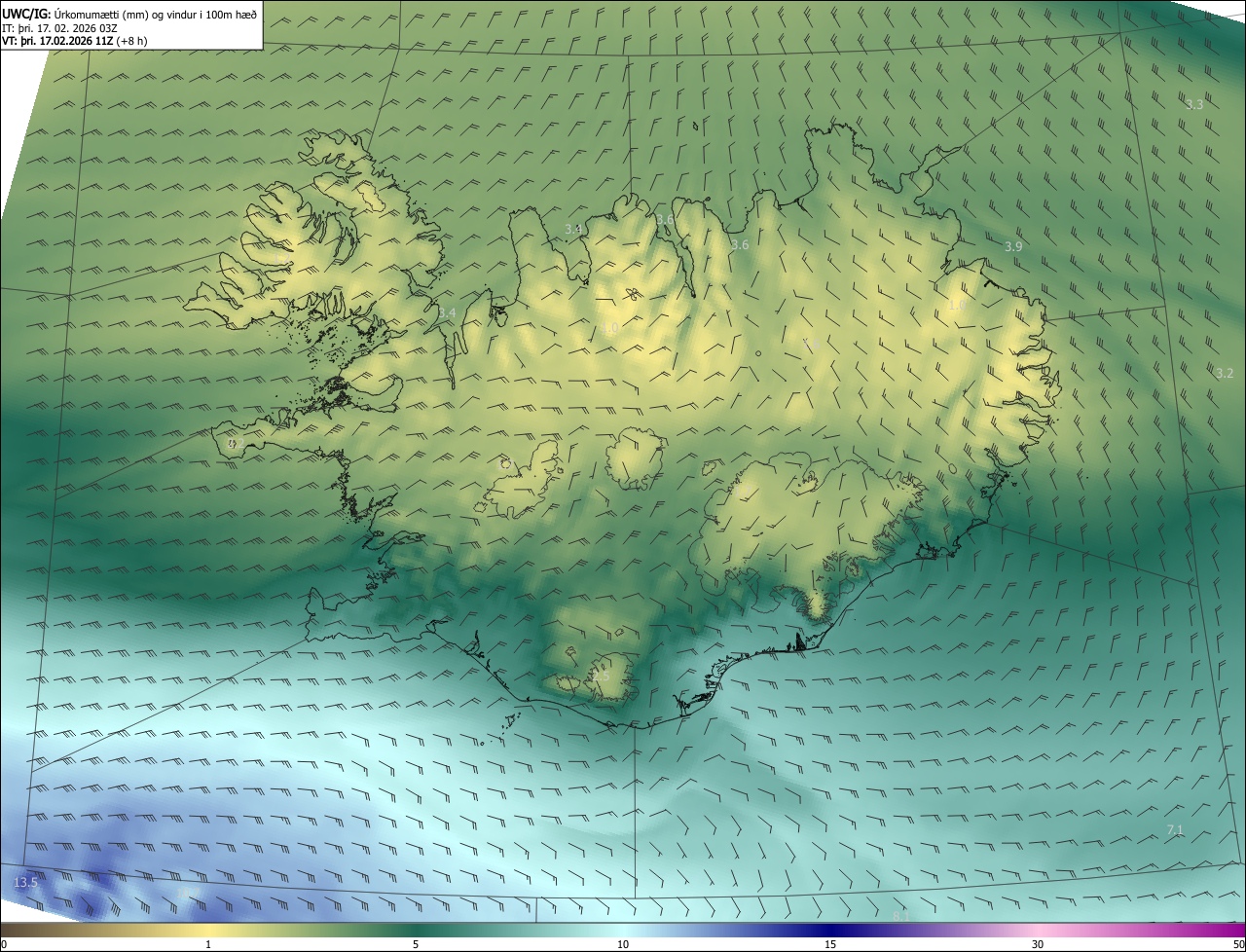Screen dimensions: 1246x952
Task: Click the 3.2 value label on the map
Action: (x=1225, y=373)
